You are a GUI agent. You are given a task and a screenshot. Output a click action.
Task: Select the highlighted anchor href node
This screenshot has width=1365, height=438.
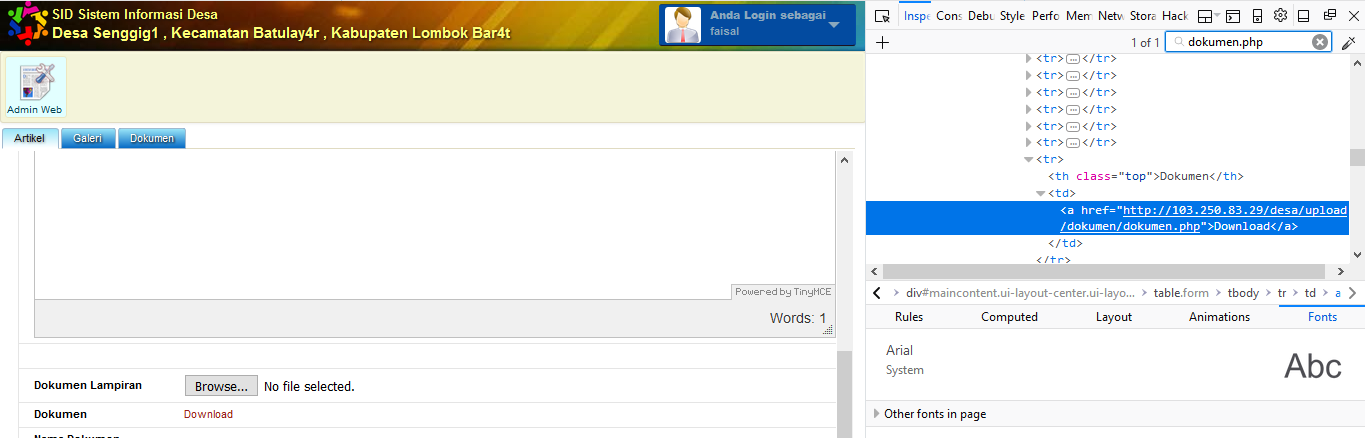point(1107,218)
